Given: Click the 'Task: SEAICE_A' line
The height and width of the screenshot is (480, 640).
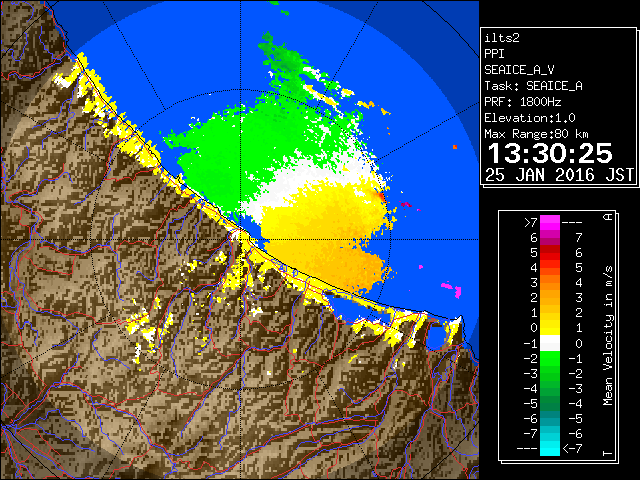Looking at the screenshot, I should click(x=533, y=86).
